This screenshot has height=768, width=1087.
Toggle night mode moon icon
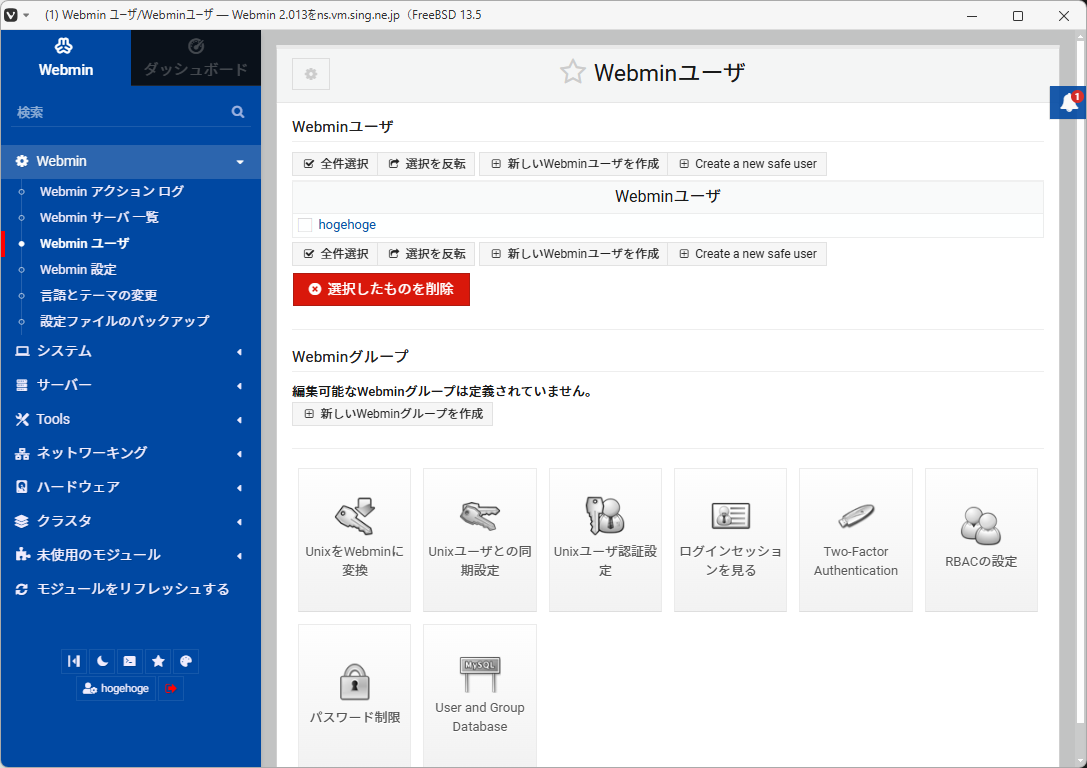(102, 661)
